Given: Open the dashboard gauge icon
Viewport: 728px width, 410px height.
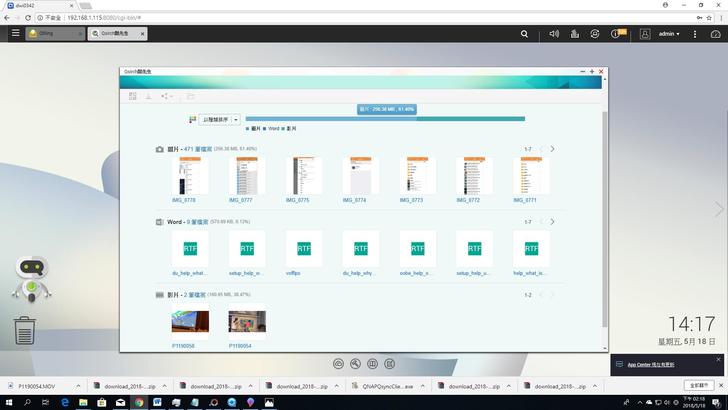Looking at the screenshot, I should point(715,34).
